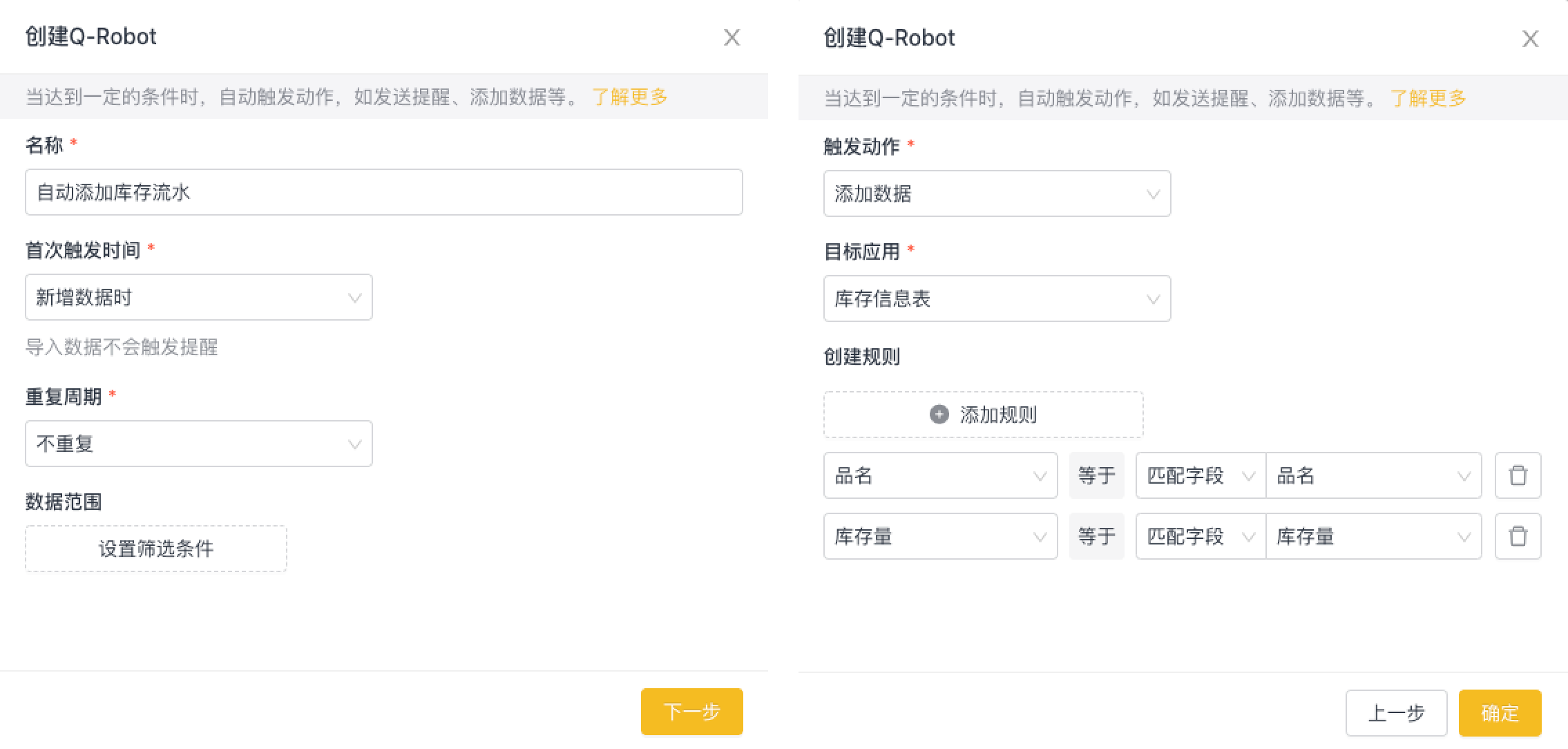Open 匹配字段 dropdown in 品名 row
Viewport: 1568px width, 749px height.
(1201, 475)
